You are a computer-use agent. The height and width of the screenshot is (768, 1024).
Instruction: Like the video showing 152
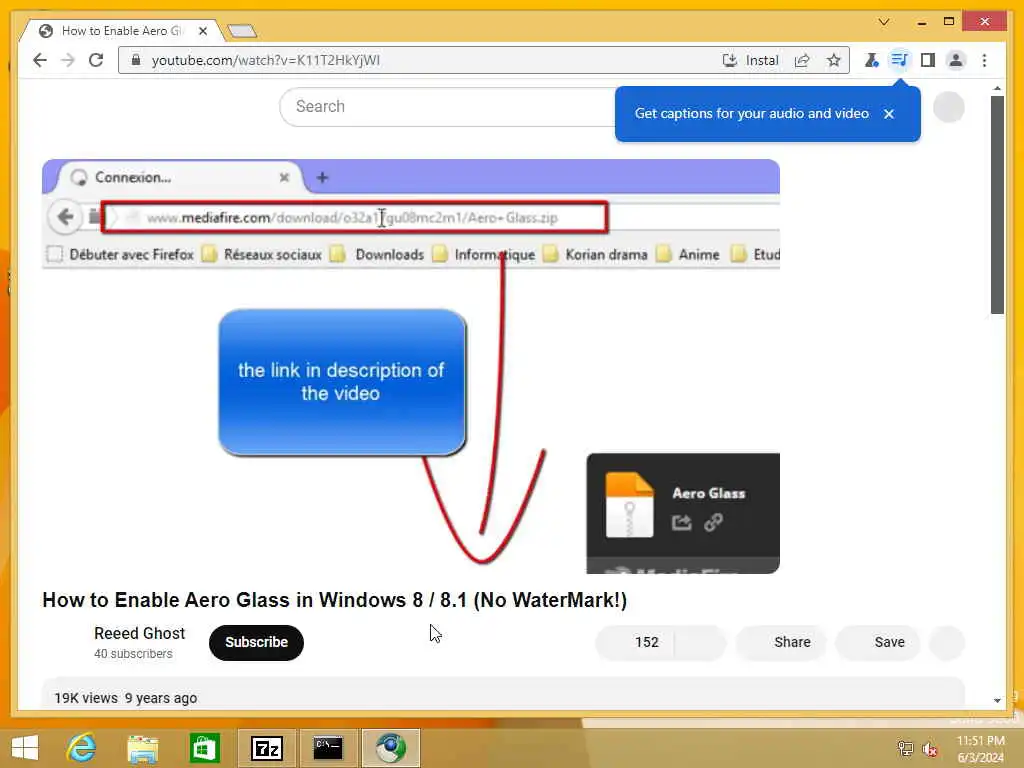coord(635,642)
